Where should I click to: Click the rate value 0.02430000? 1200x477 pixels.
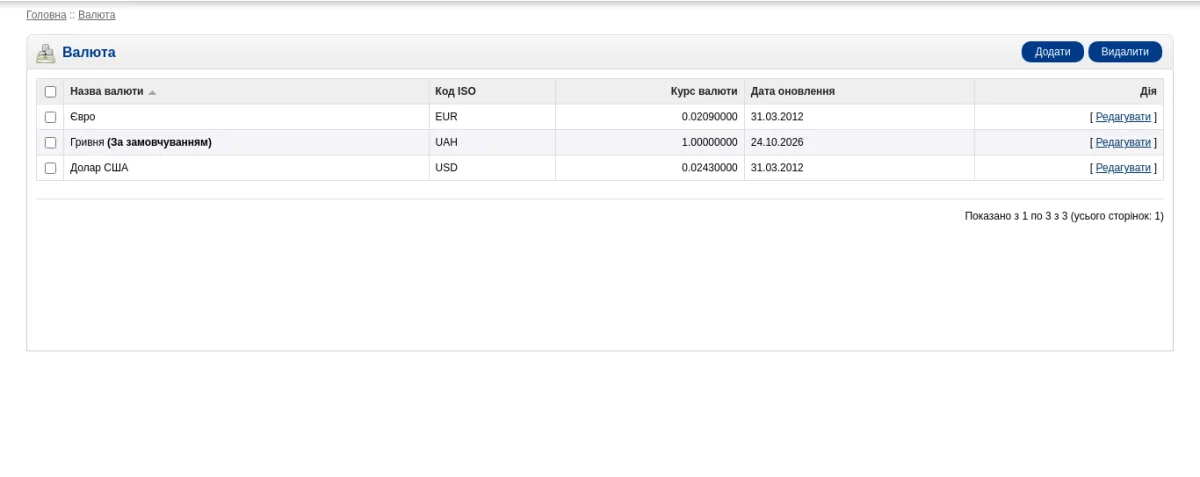click(x=710, y=168)
